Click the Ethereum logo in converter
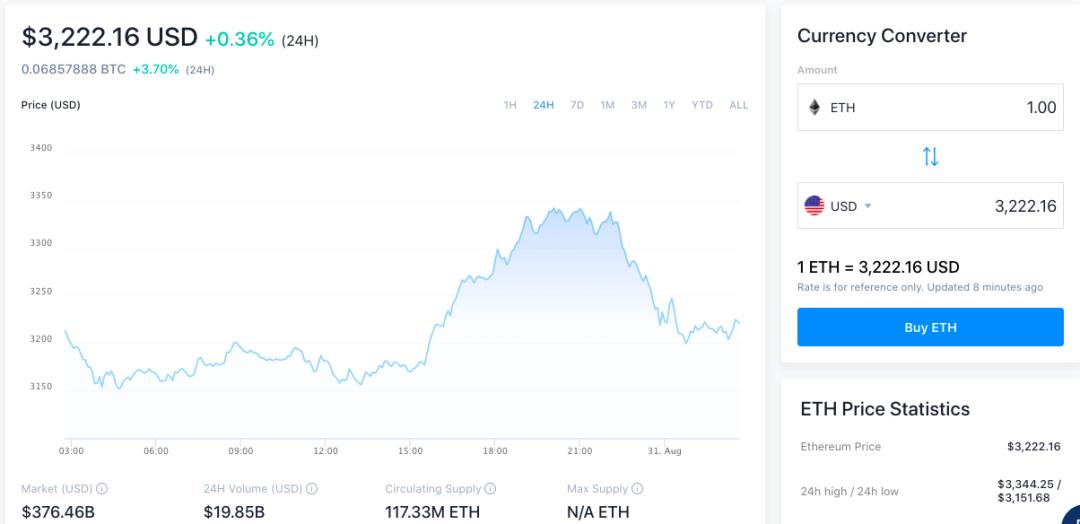 pos(814,107)
